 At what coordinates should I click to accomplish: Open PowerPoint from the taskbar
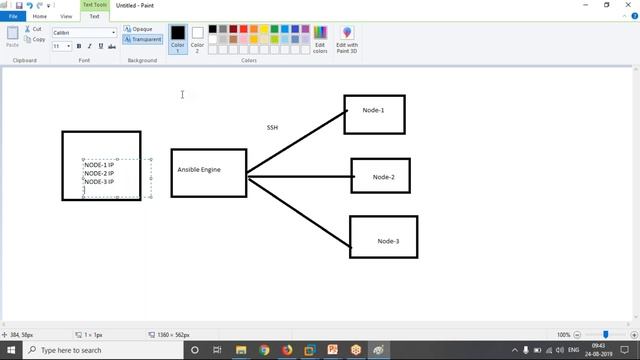[x=333, y=350]
